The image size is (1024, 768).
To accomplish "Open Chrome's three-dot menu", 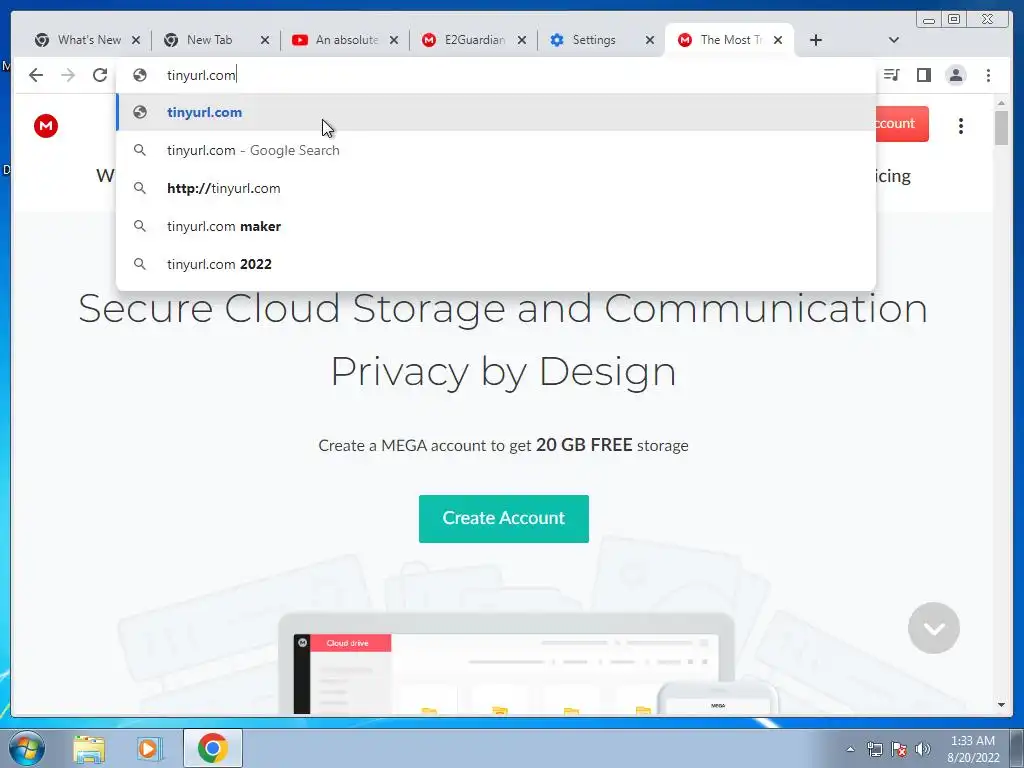I will [x=989, y=75].
